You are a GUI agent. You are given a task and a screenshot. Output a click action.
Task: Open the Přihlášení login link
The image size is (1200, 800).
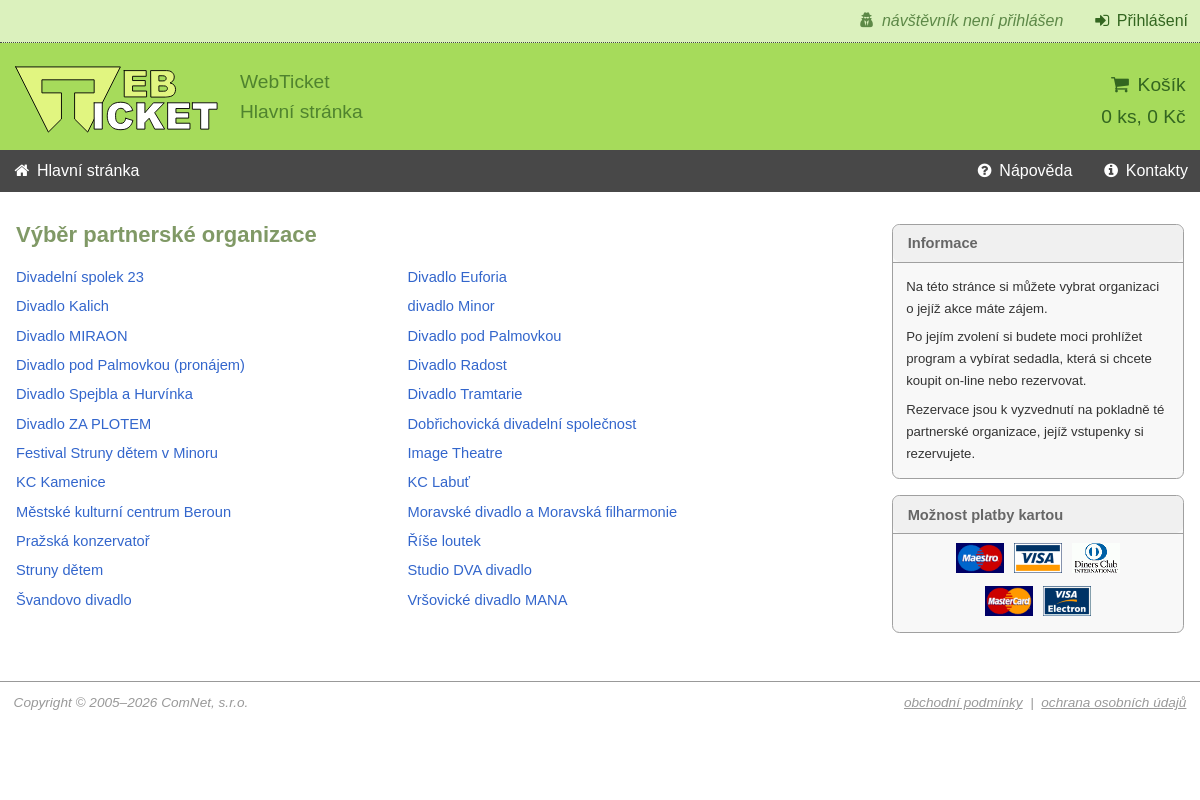click(1152, 21)
